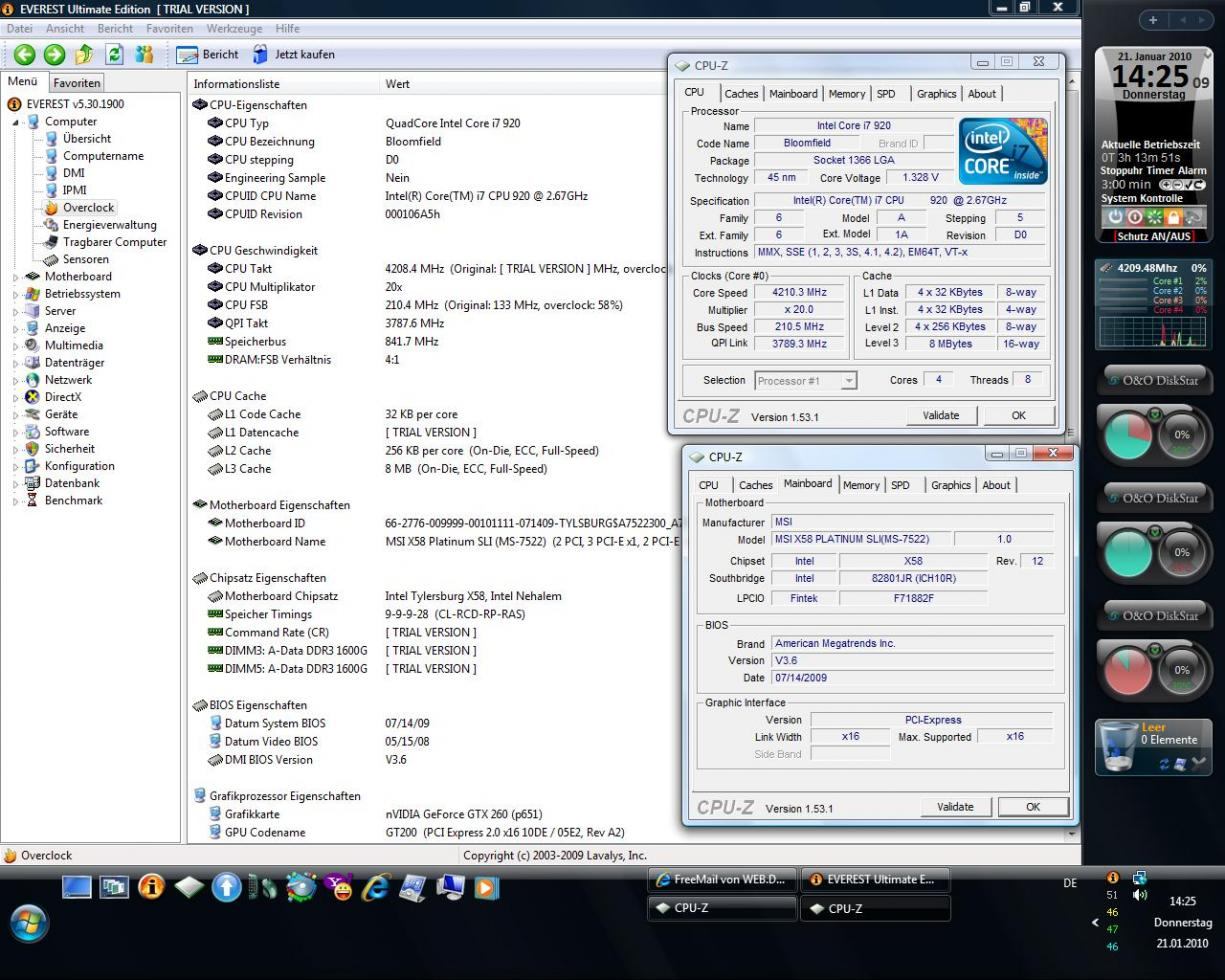Open the Bericht report wizard
Screen dimensions: 1225x980
point(208,55)
